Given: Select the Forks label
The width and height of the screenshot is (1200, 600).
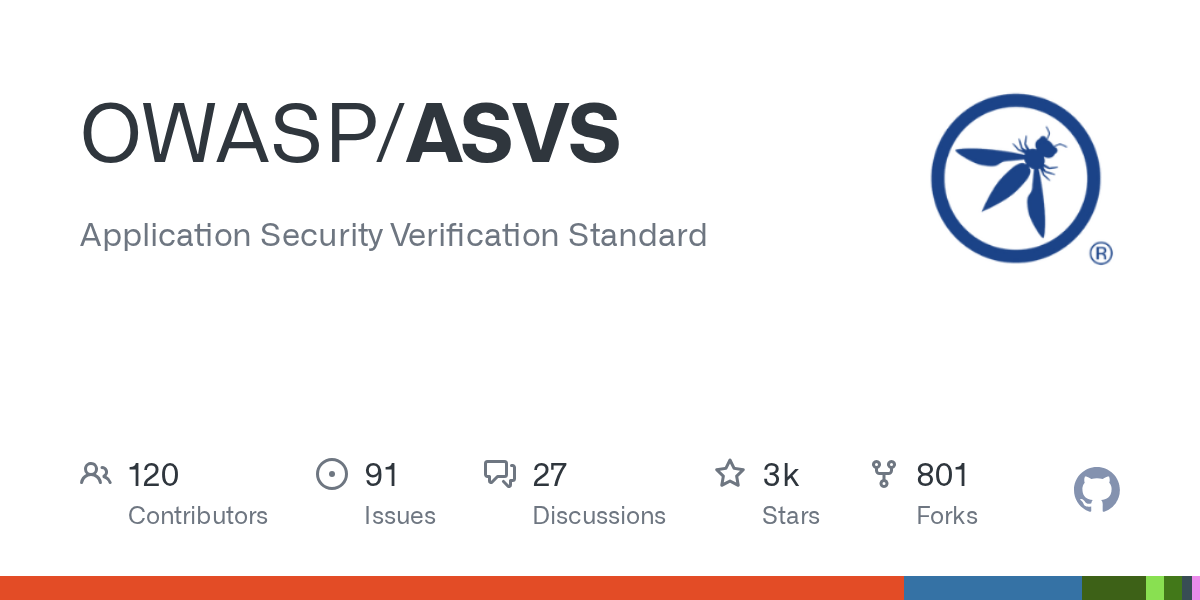Looking at the screenshot, I should tap(947, 516).
